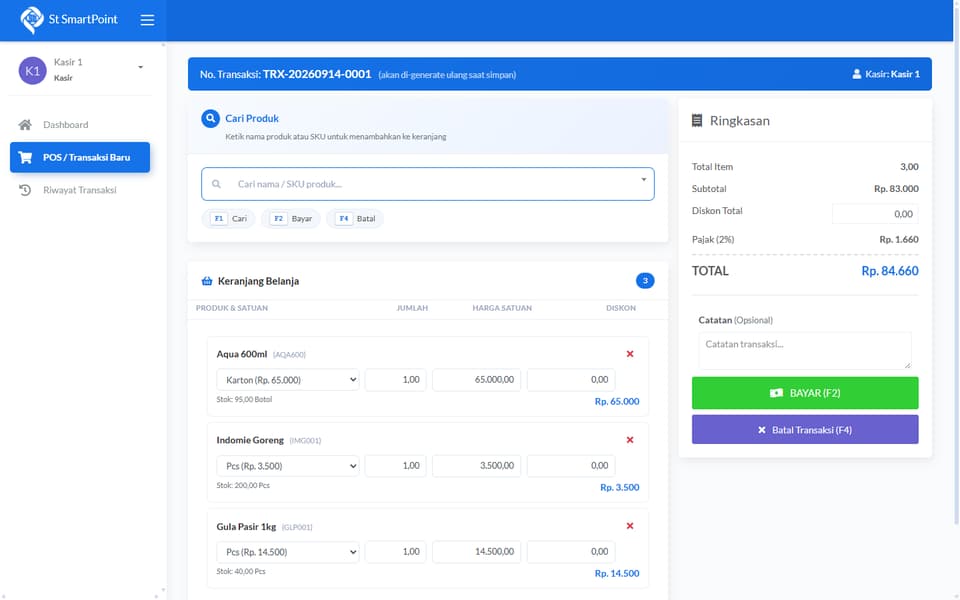Click Batal Transaksi (F4) button
The height and width of the screenshot is (600, 960).
[804, 430]
